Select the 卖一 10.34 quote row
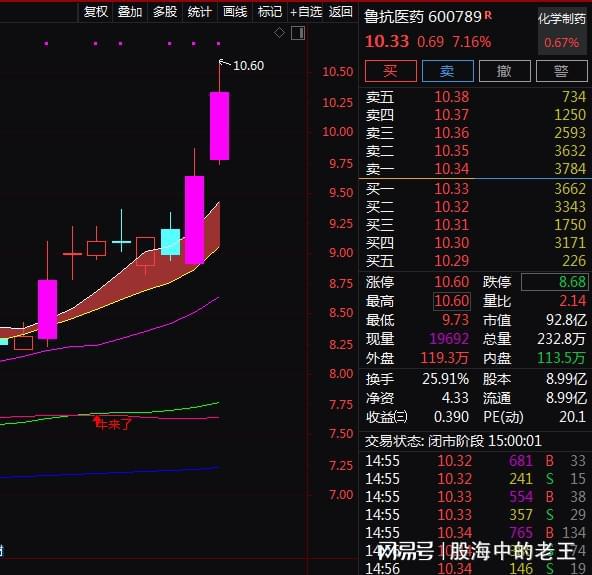Screen dimensions: 592x575 pyautogui.click(x=475, y=169)
